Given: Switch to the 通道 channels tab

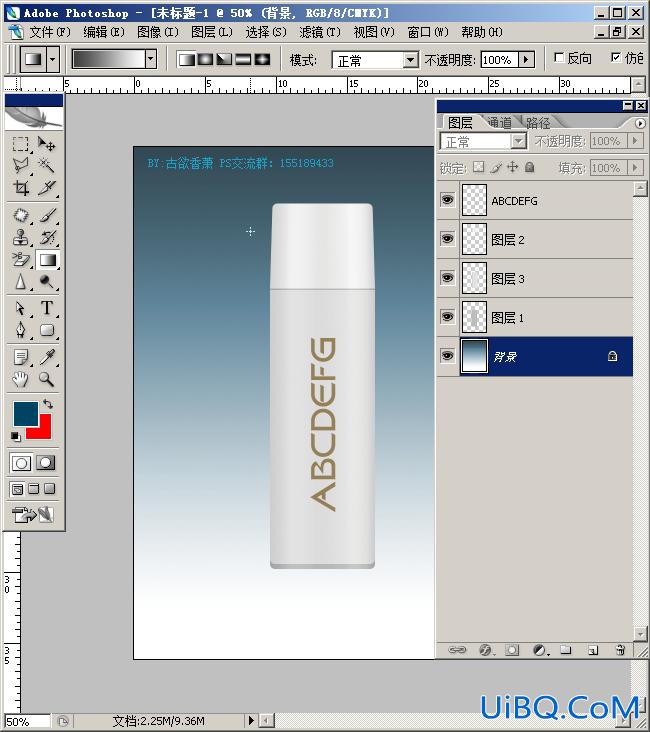Looking at the screenshot, I should click(x=500, y=122).
